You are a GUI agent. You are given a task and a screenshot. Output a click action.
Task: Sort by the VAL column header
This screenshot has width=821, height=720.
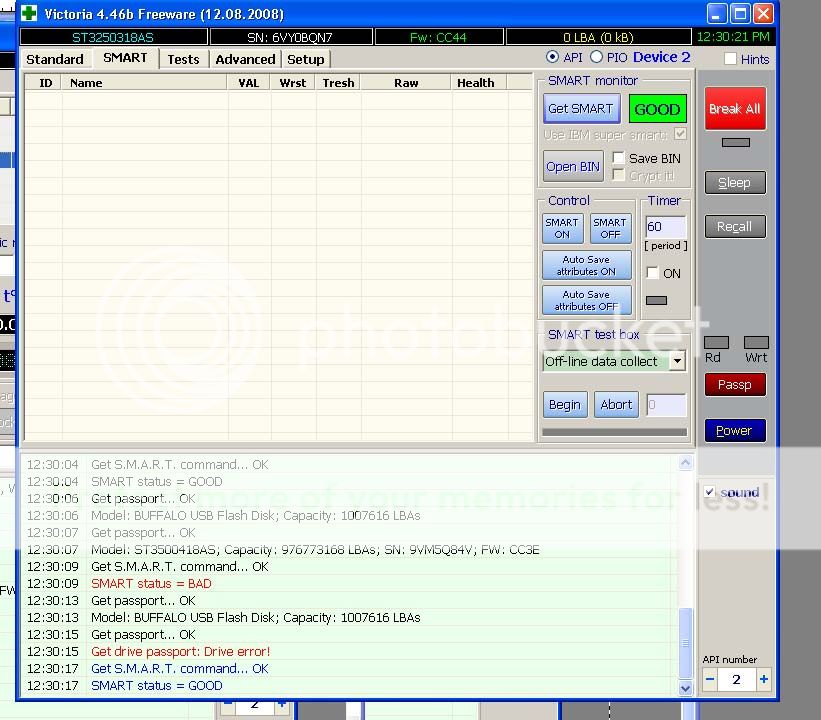coord(249,83)
